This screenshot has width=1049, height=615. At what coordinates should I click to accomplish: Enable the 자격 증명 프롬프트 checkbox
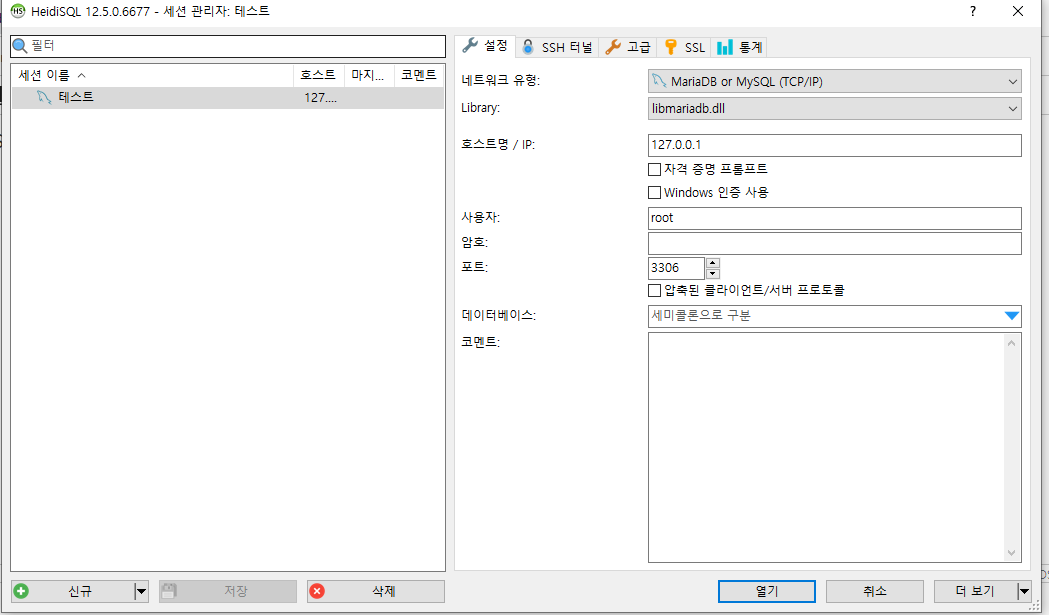point(654,169)
